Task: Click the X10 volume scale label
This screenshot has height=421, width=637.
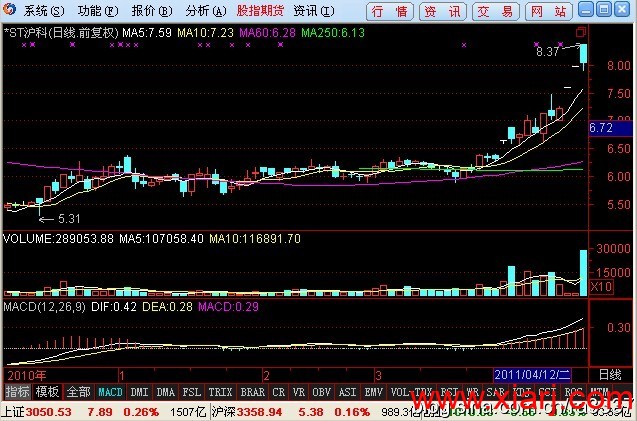Action: pyautogui.click(x=601, y=287)
